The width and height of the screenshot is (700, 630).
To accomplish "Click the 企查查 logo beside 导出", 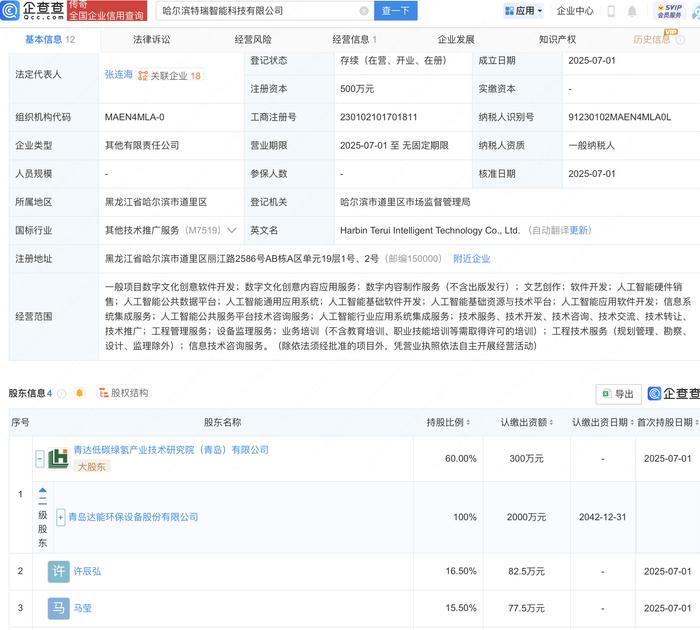I will [x=673, y=393].
